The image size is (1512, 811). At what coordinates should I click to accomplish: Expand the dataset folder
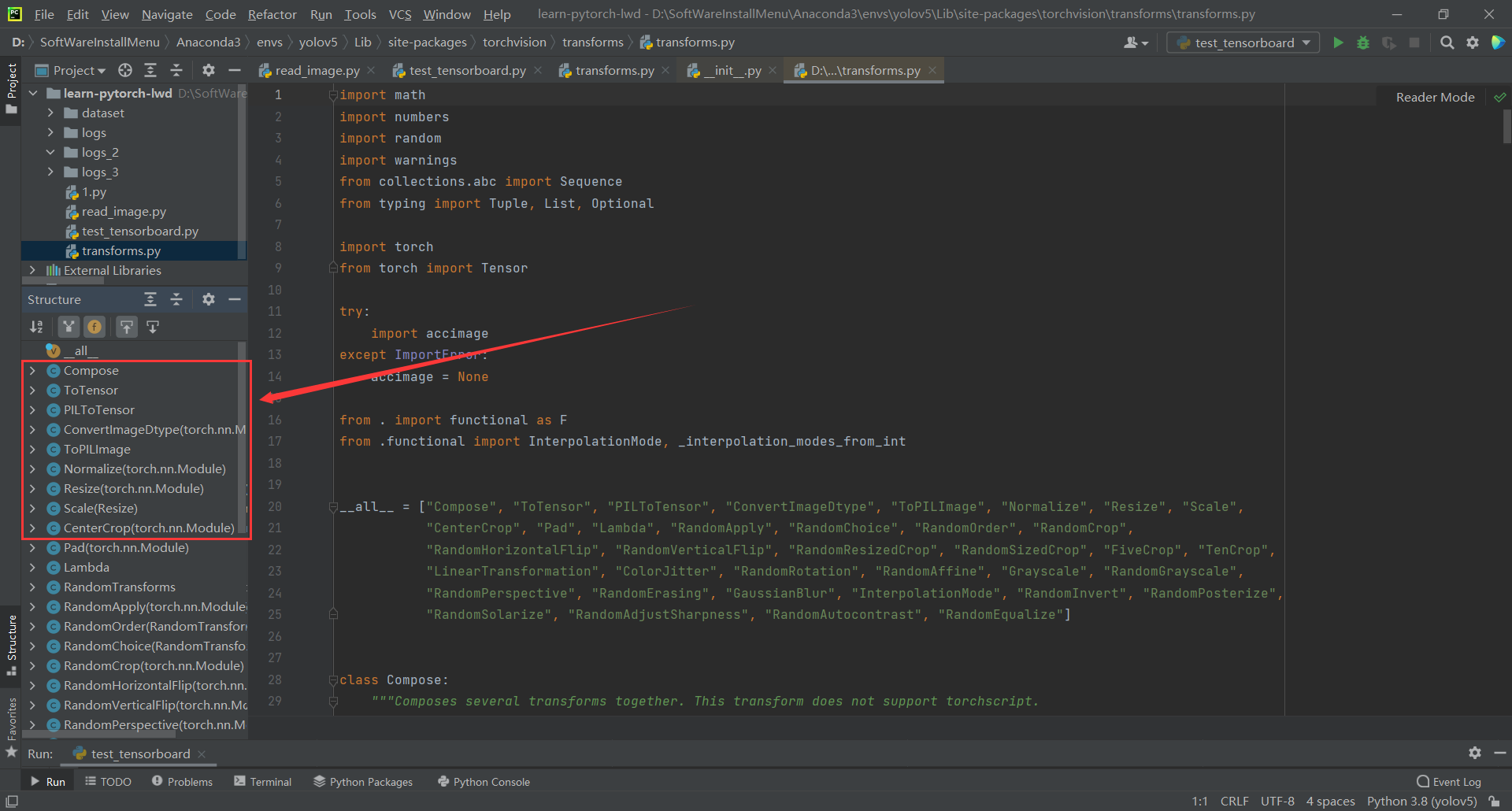[50, 113]
